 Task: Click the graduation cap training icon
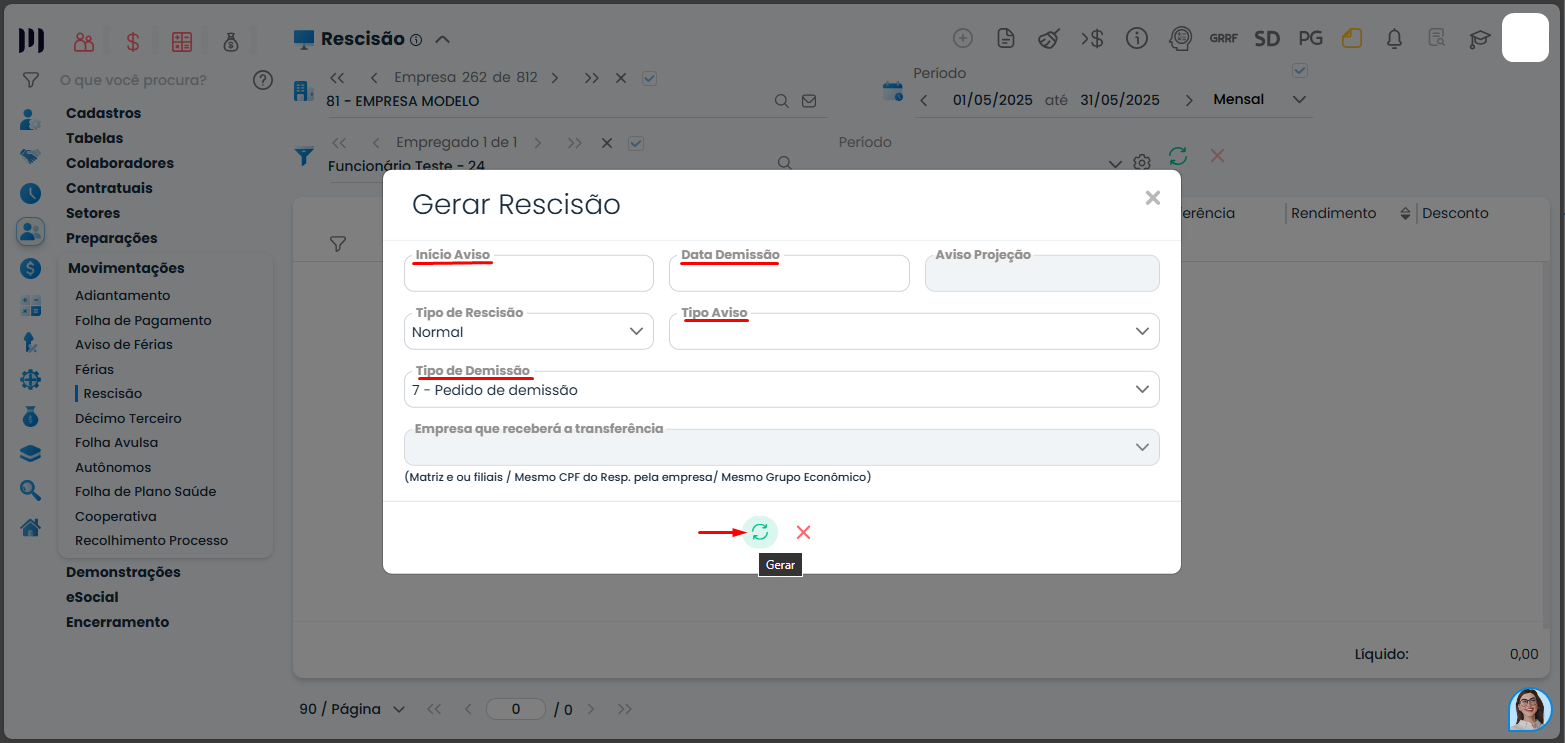pyautogui.click(x=1479, y=39)
